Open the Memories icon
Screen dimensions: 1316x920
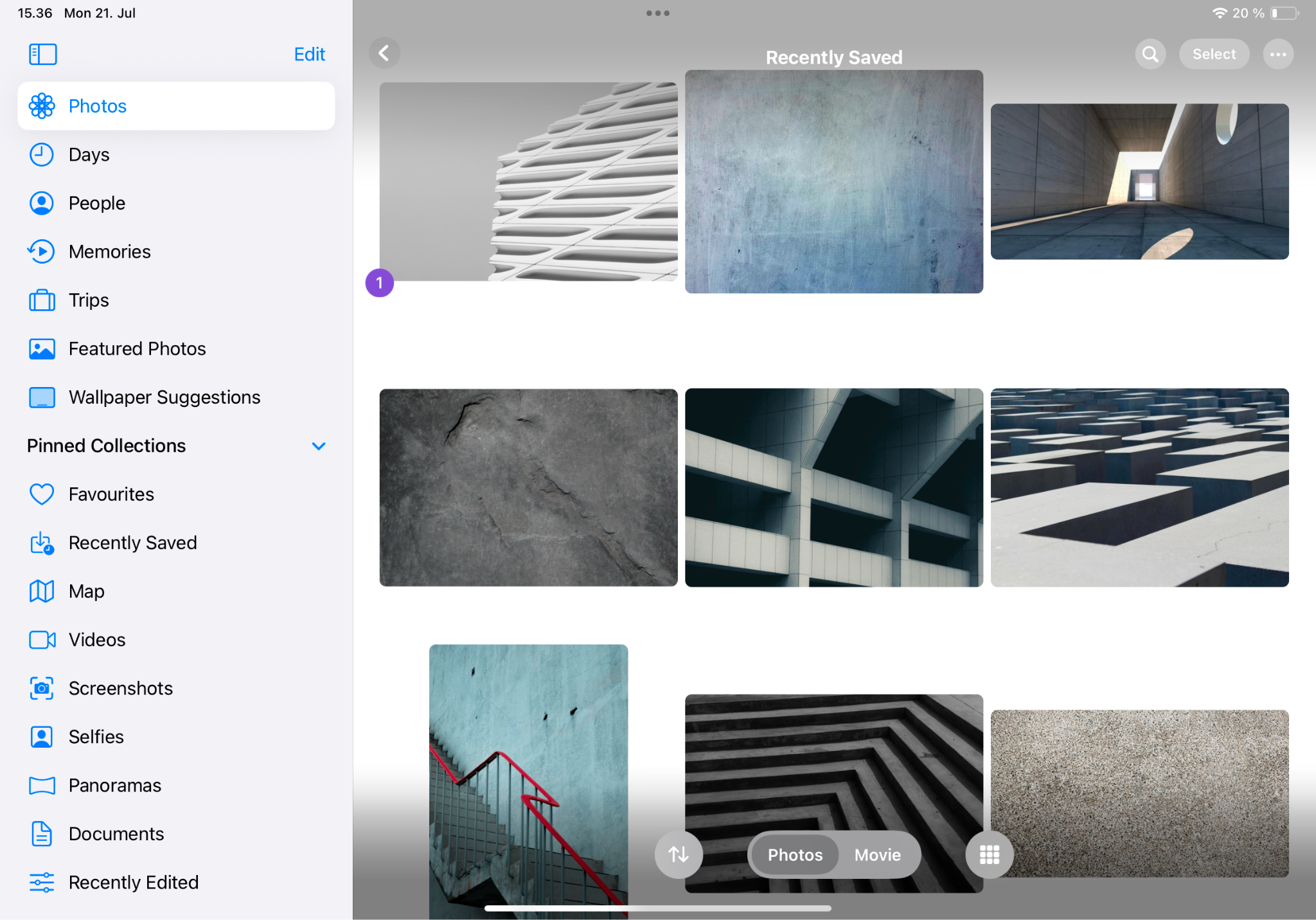tap(42, 251)
